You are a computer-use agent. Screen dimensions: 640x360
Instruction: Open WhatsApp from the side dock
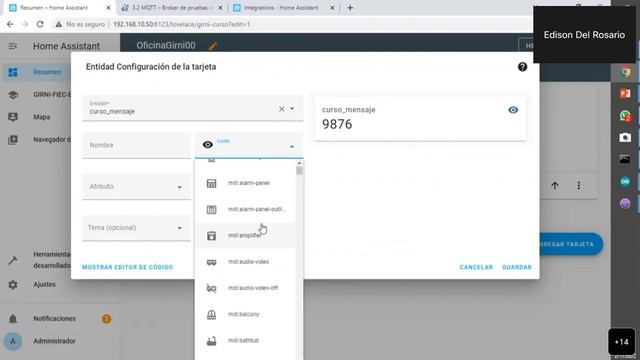pyautogui.click(x=624, y=116)
